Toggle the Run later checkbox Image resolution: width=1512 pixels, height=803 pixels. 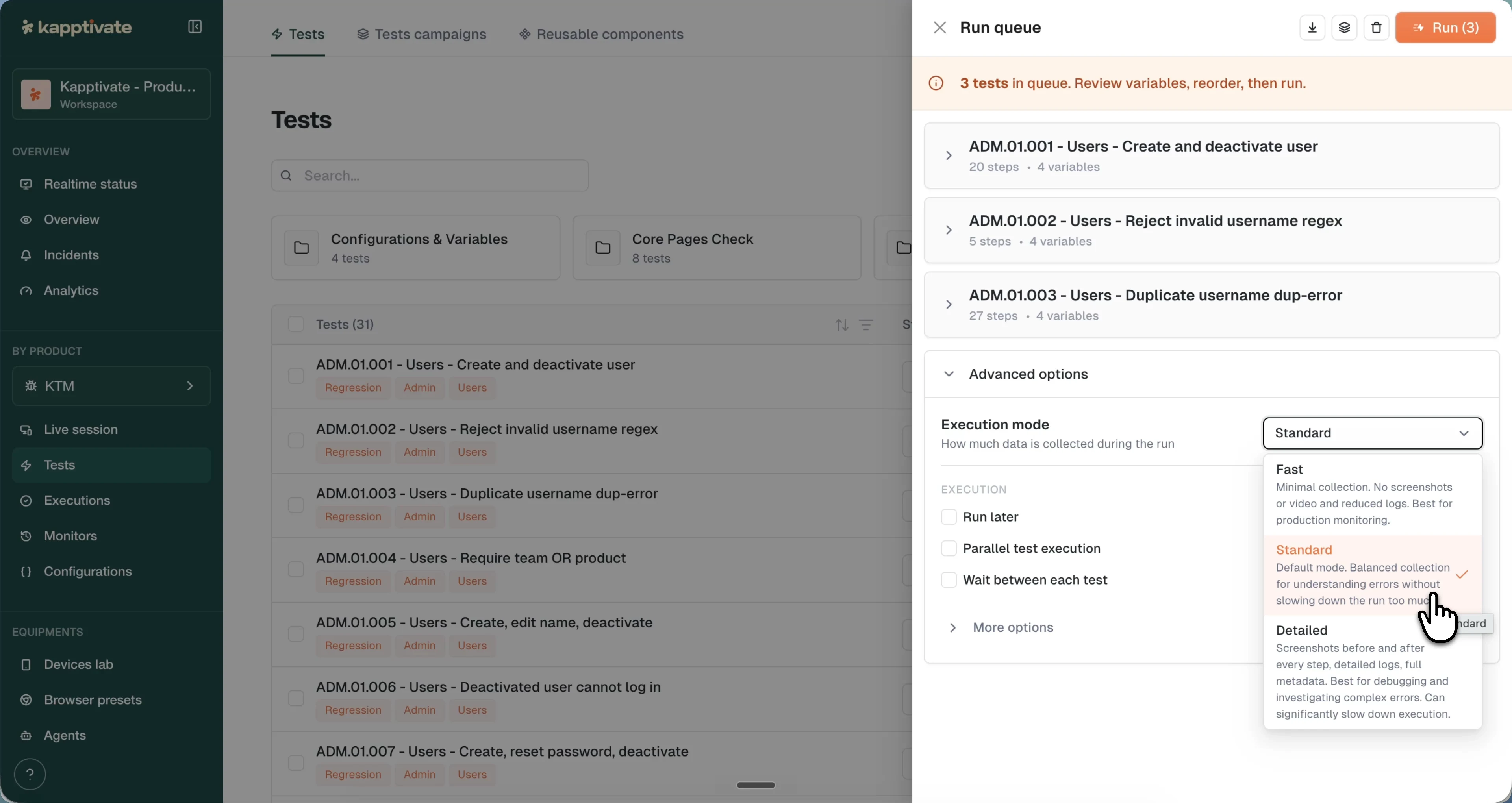949,517
